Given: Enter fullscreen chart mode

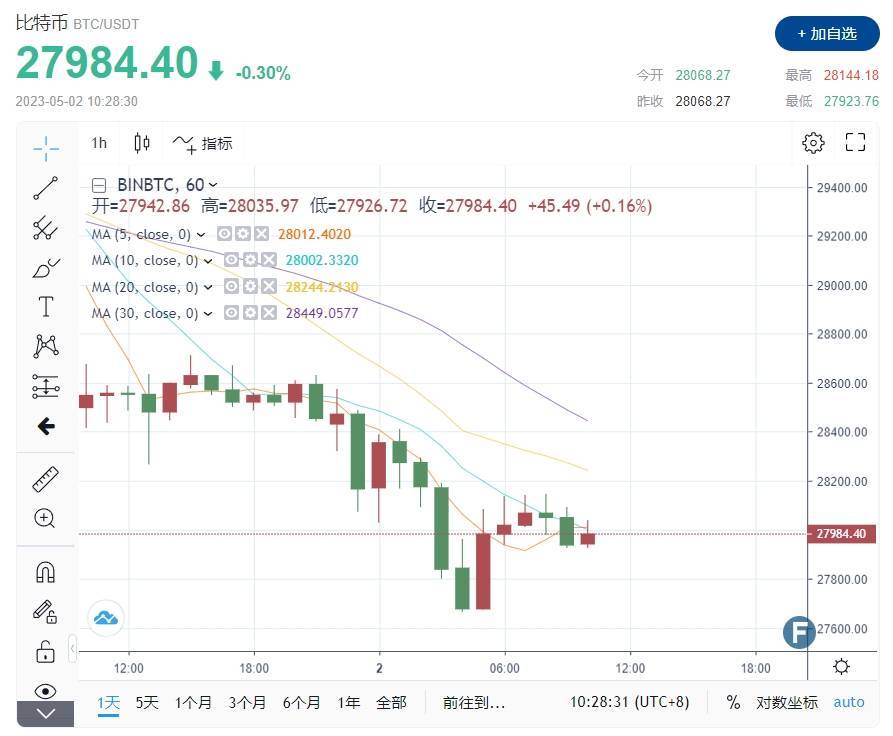Looking at the screenshot, I should (x=855, y=142).
